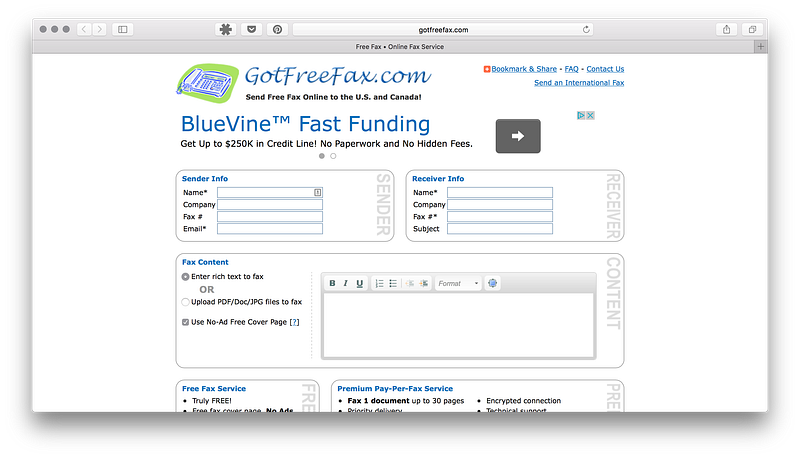Screen dimensions: 800x458
Task: Select Upload PDF/Doc/JPG files to fax
Action: 185,302
